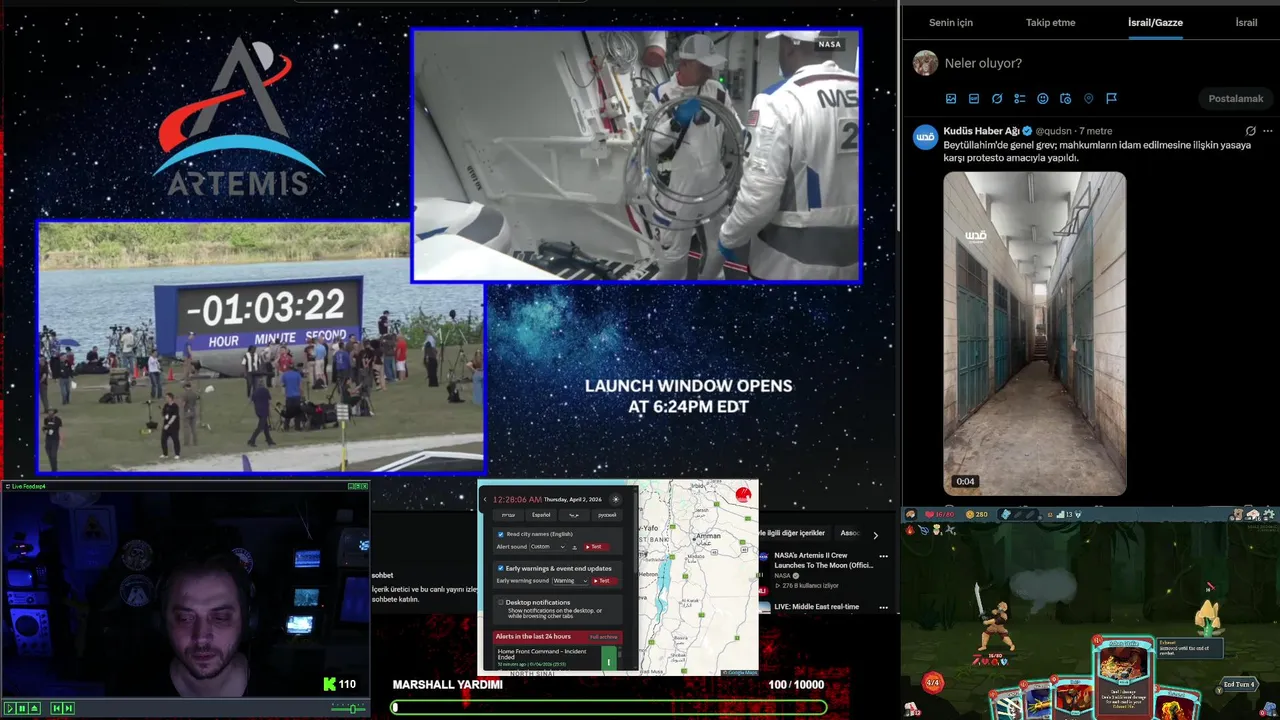Skip to previous track in Live Feed player
Viewport: 1280px width, 720px height.
click(56, 709)
